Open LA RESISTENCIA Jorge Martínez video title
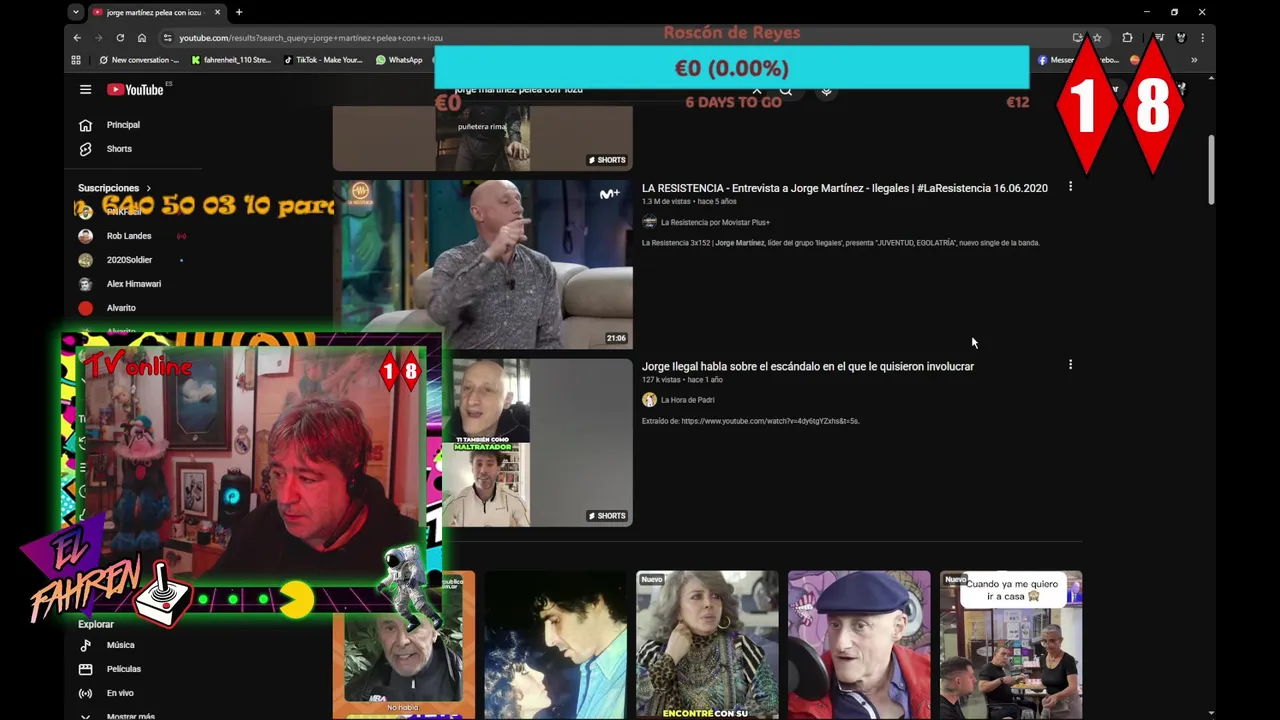This screenshot has height=720, width=1280. (845, 188)
